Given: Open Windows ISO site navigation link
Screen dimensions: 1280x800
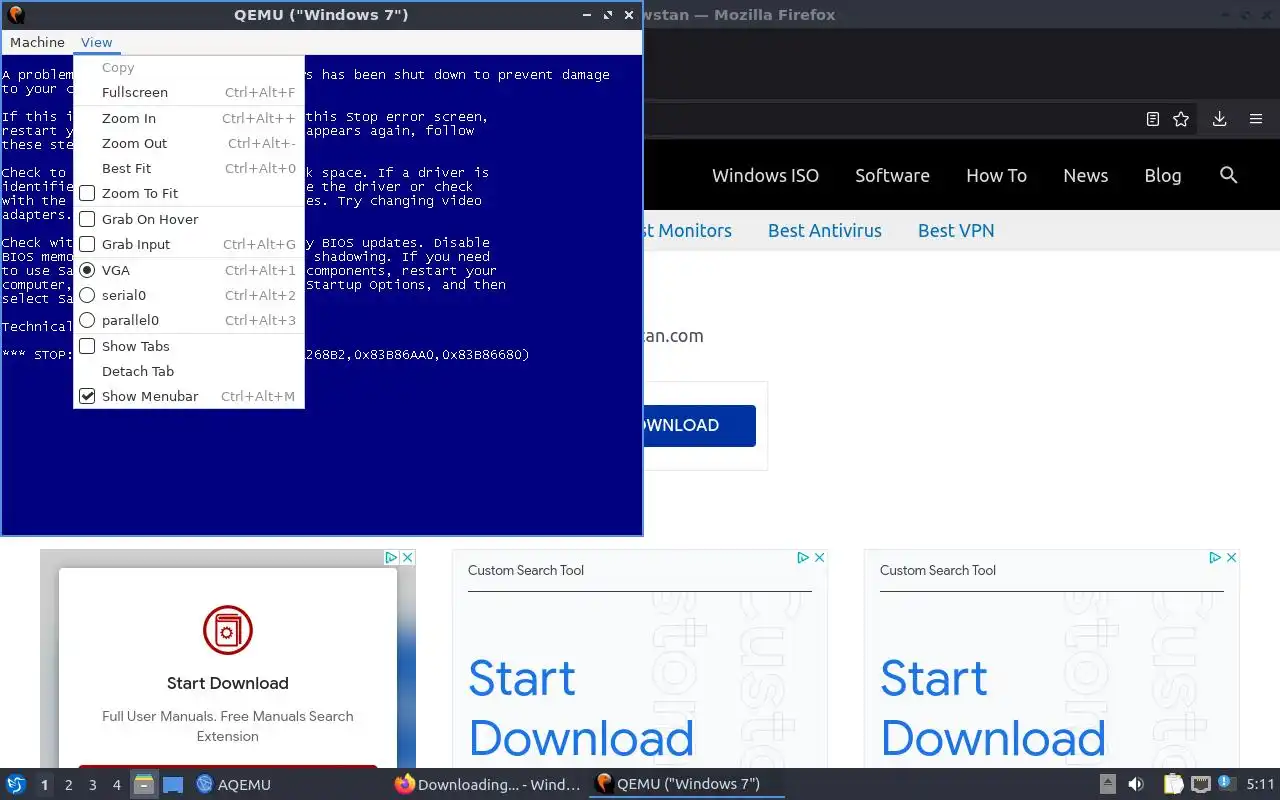Looking at the screenshot, I should click(765, 175).
